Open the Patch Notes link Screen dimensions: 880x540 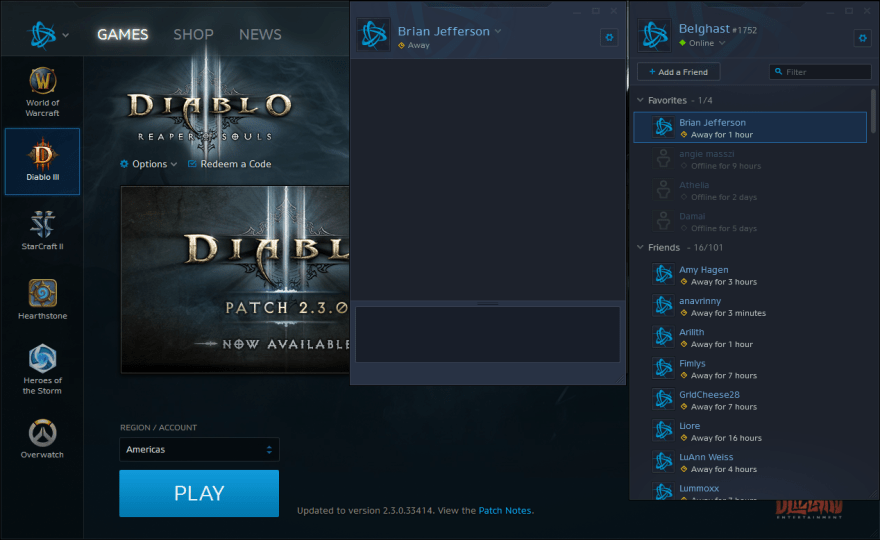click(x=505, y=511)
